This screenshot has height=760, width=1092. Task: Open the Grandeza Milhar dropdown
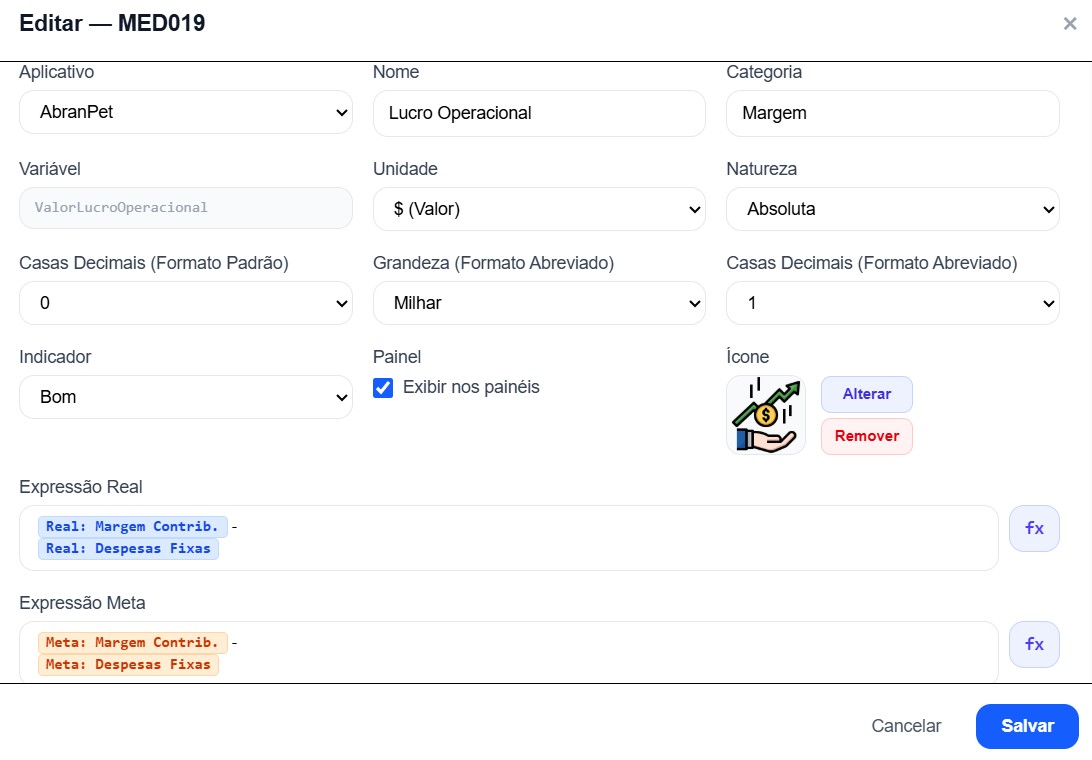pyautogui.click(x=539, y=303)
